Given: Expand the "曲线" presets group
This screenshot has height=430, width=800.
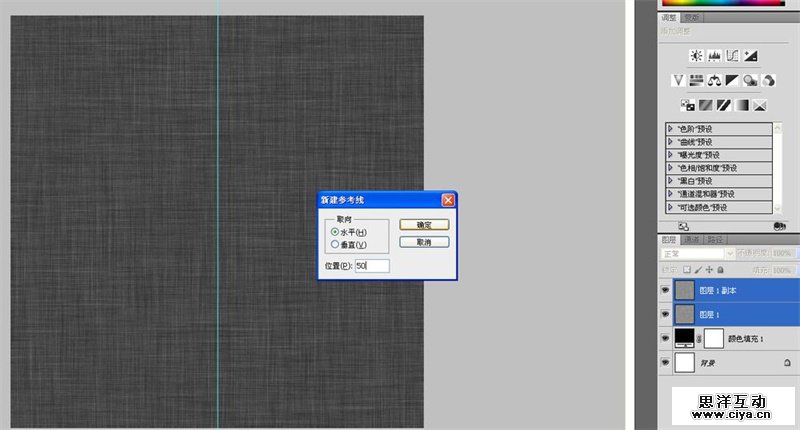Looking at the screenshot, I should point(670,142).
